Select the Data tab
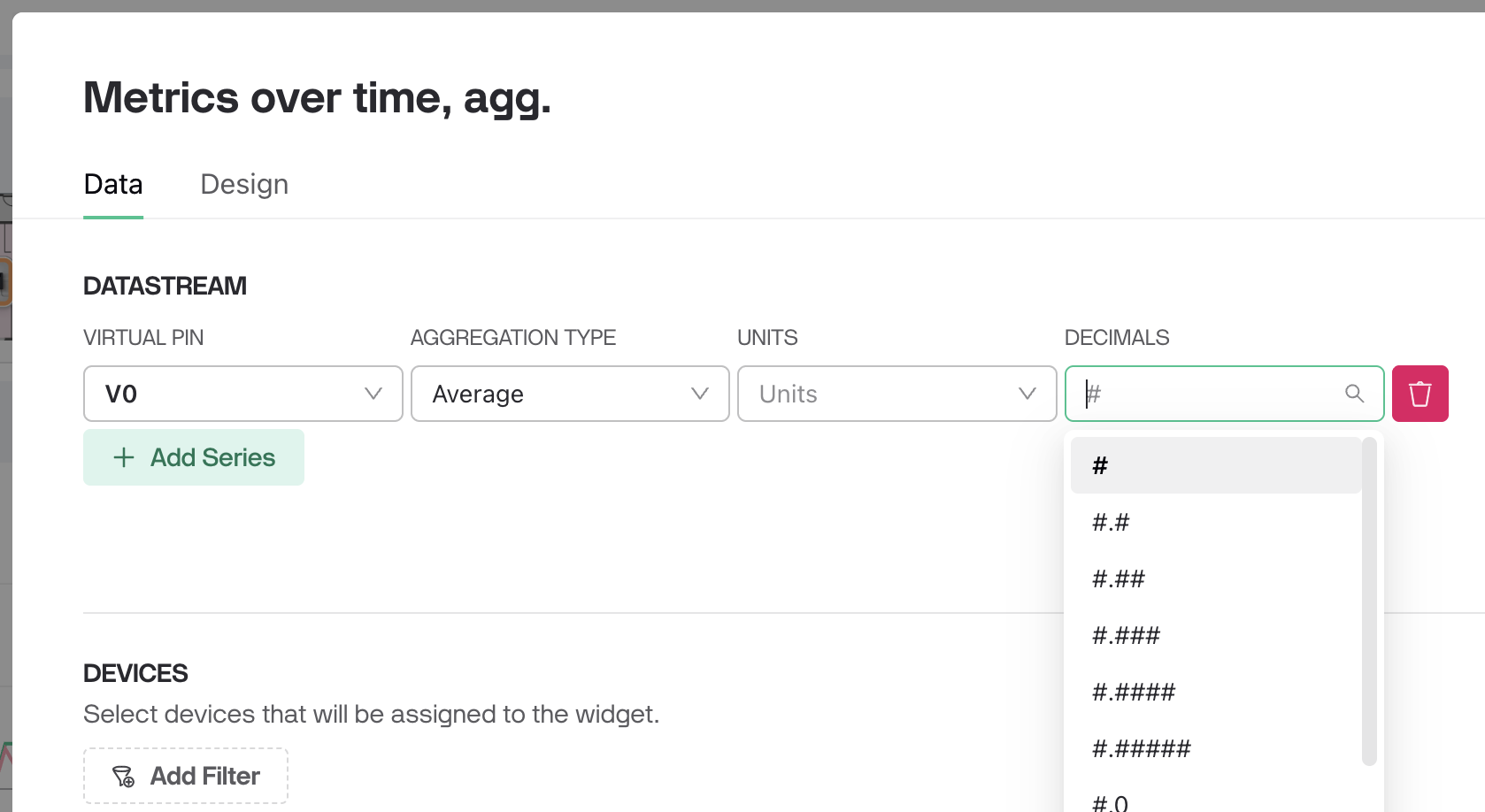 [x=113, y=184]
